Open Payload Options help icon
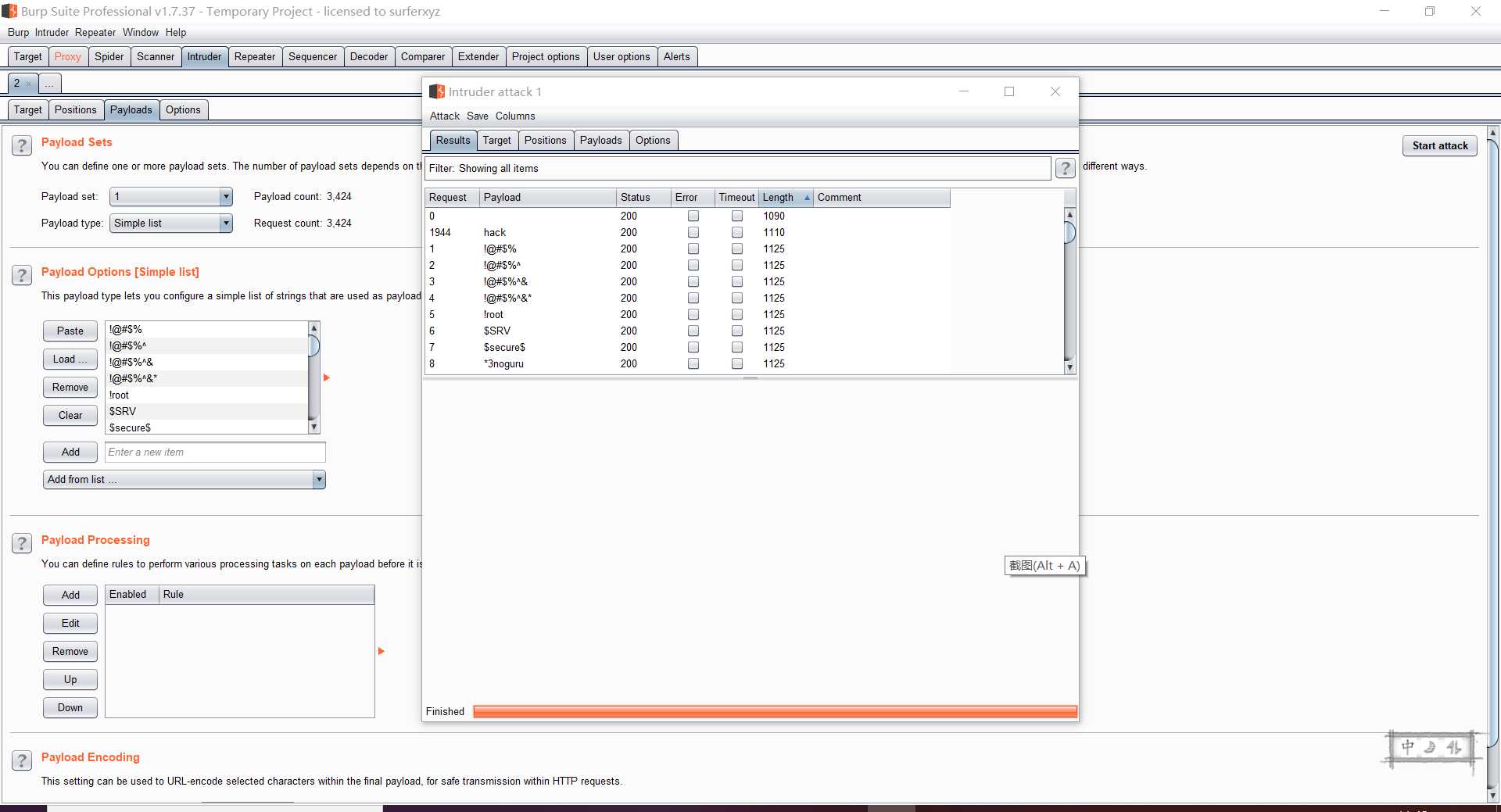The height and width of the screenshot is (812, 1501). pyautogui.click(x=22, y=275)
